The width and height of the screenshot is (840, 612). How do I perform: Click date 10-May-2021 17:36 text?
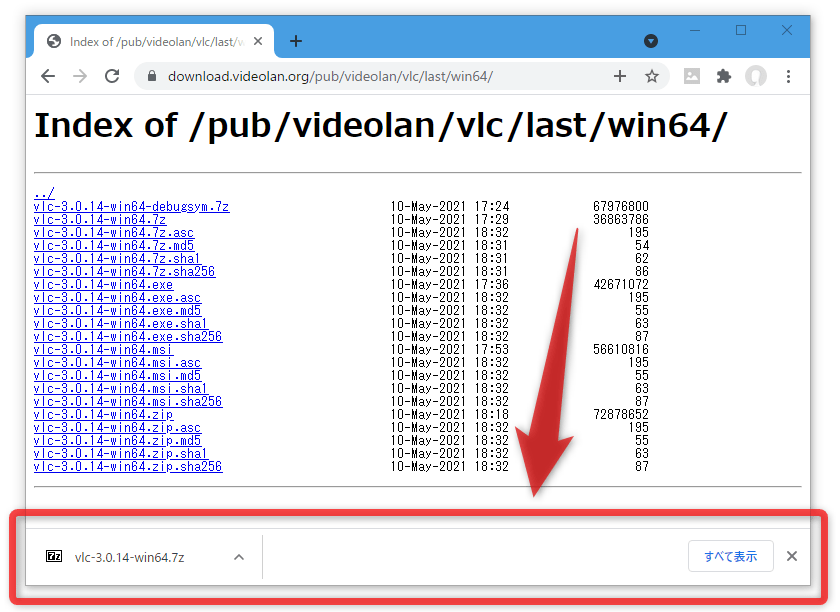449,285
